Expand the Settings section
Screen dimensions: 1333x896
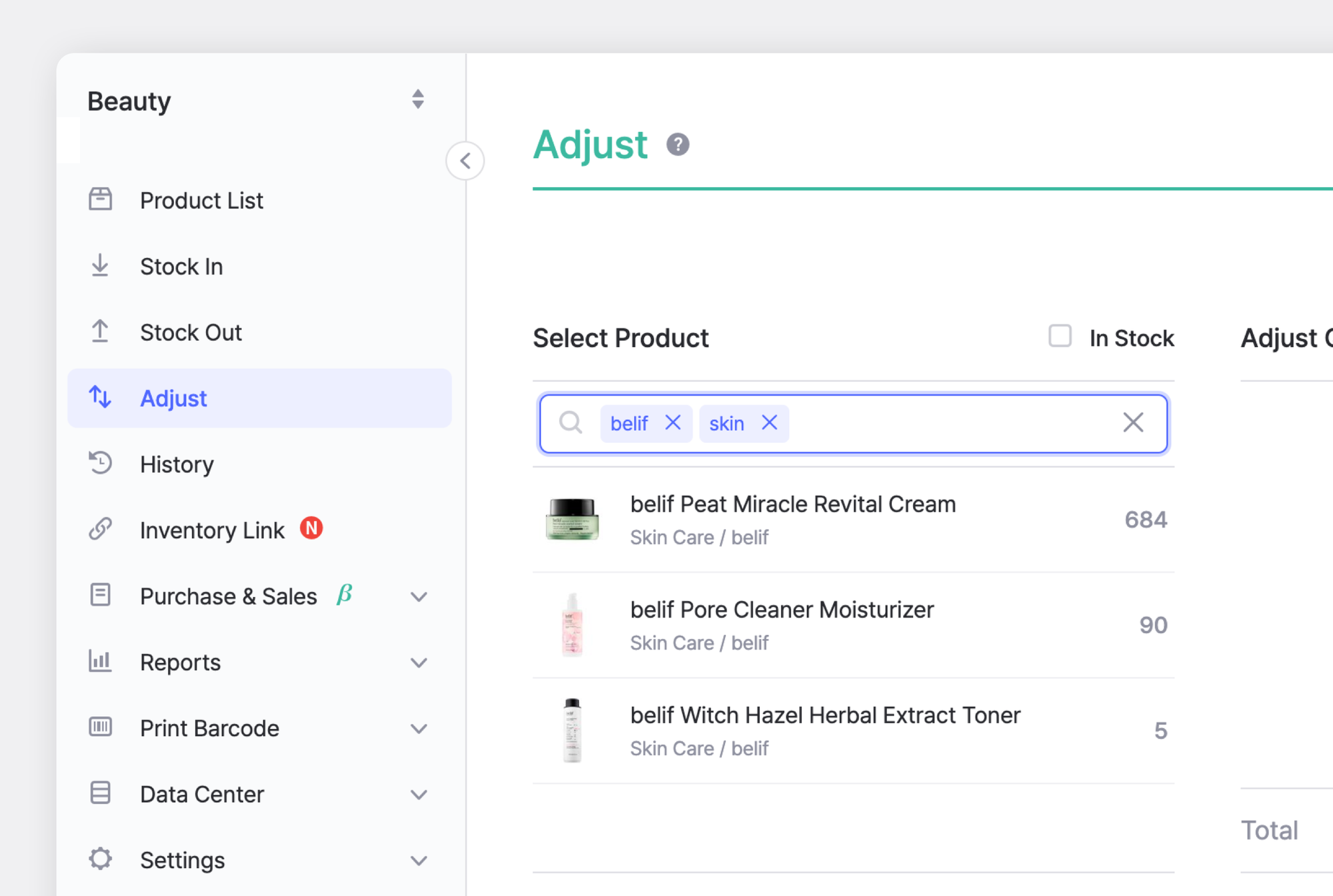[x=419, y=859]
